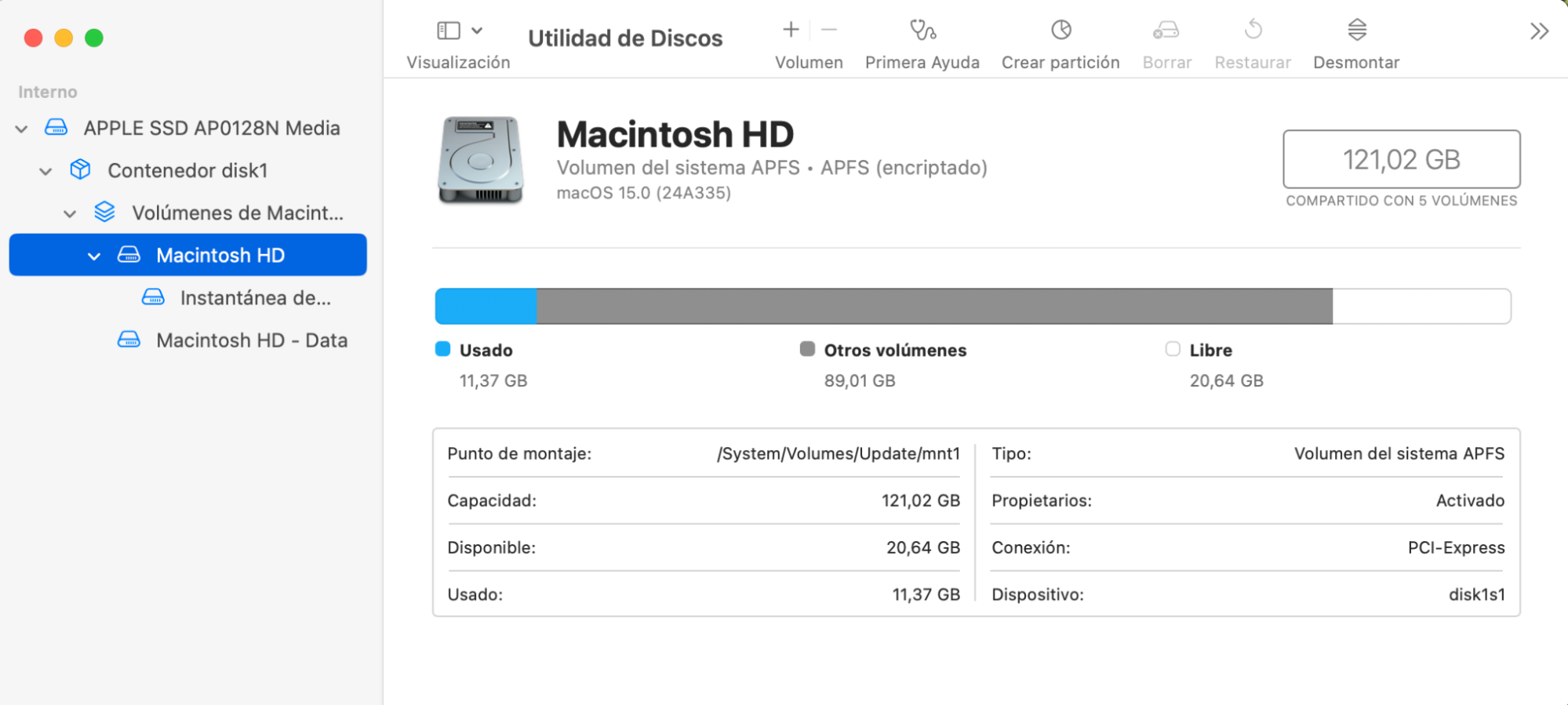1568x705 pixels.
Task: Click the macOS 15.0 (24A335) version text
Action: coord(644,193)
